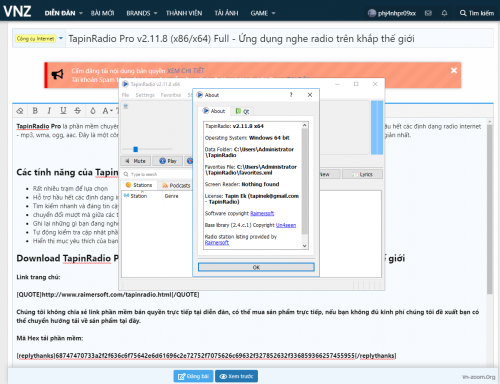Expand the BRANDS dropdown menu
This screenshot has width=500, height=384.
[142, 13]
